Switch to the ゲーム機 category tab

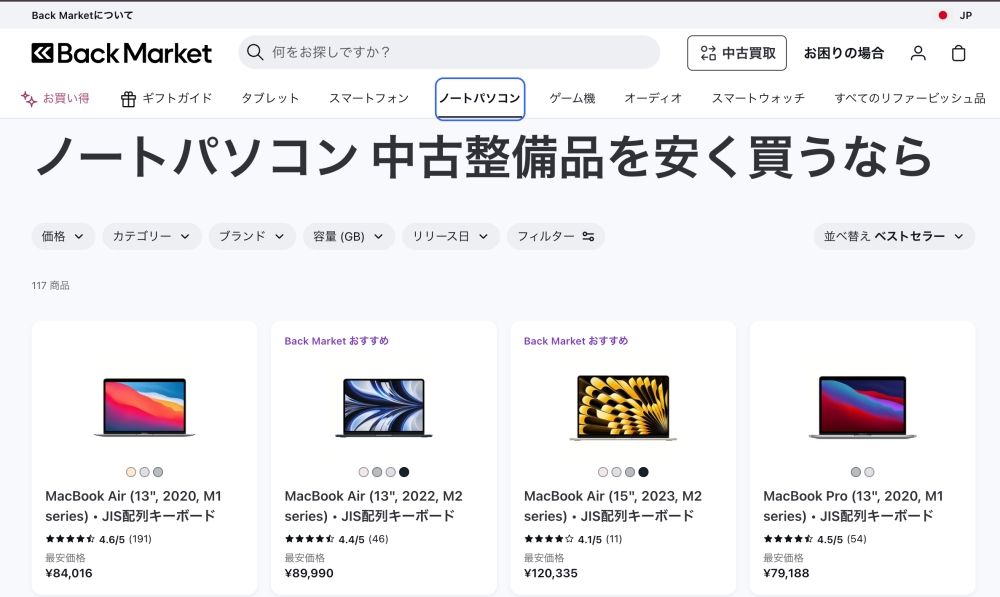572,98
